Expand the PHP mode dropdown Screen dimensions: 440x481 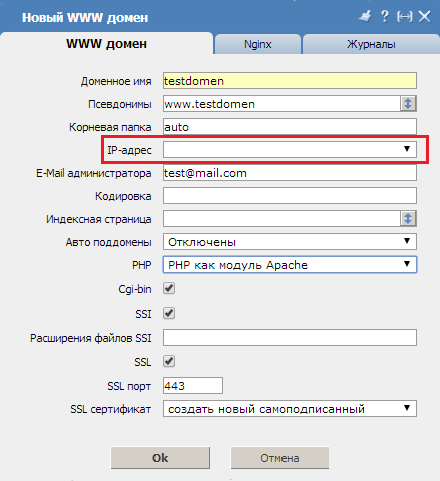[290, 265]
